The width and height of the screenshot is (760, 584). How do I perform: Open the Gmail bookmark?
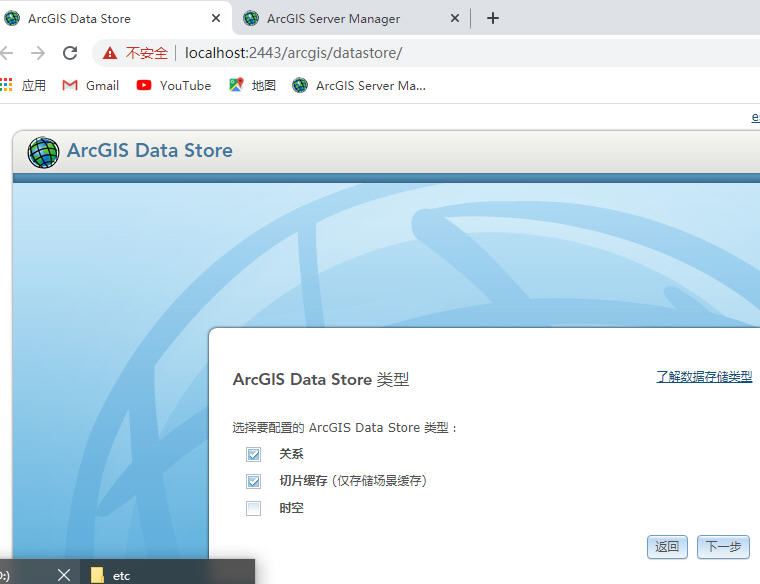[x=91, y=85]
